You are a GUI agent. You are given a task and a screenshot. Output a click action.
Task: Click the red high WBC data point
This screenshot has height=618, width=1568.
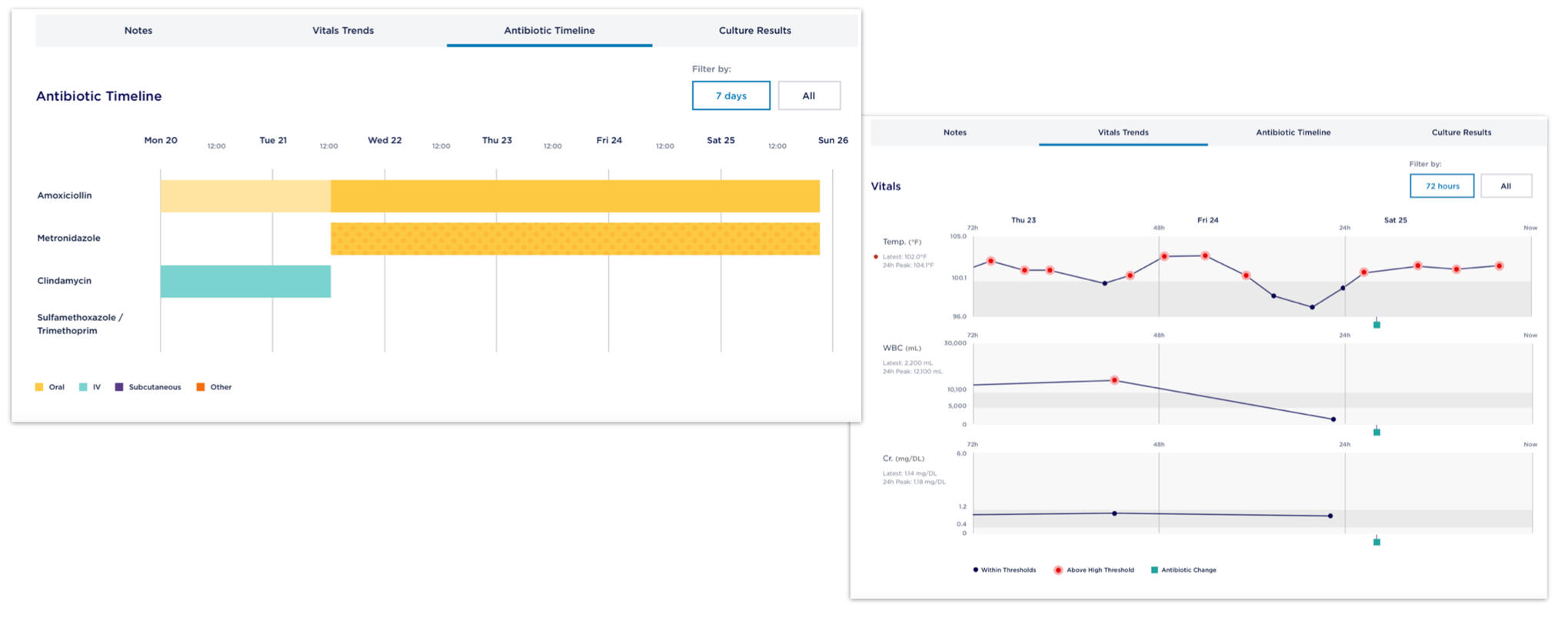click(x=1114, y=380)
